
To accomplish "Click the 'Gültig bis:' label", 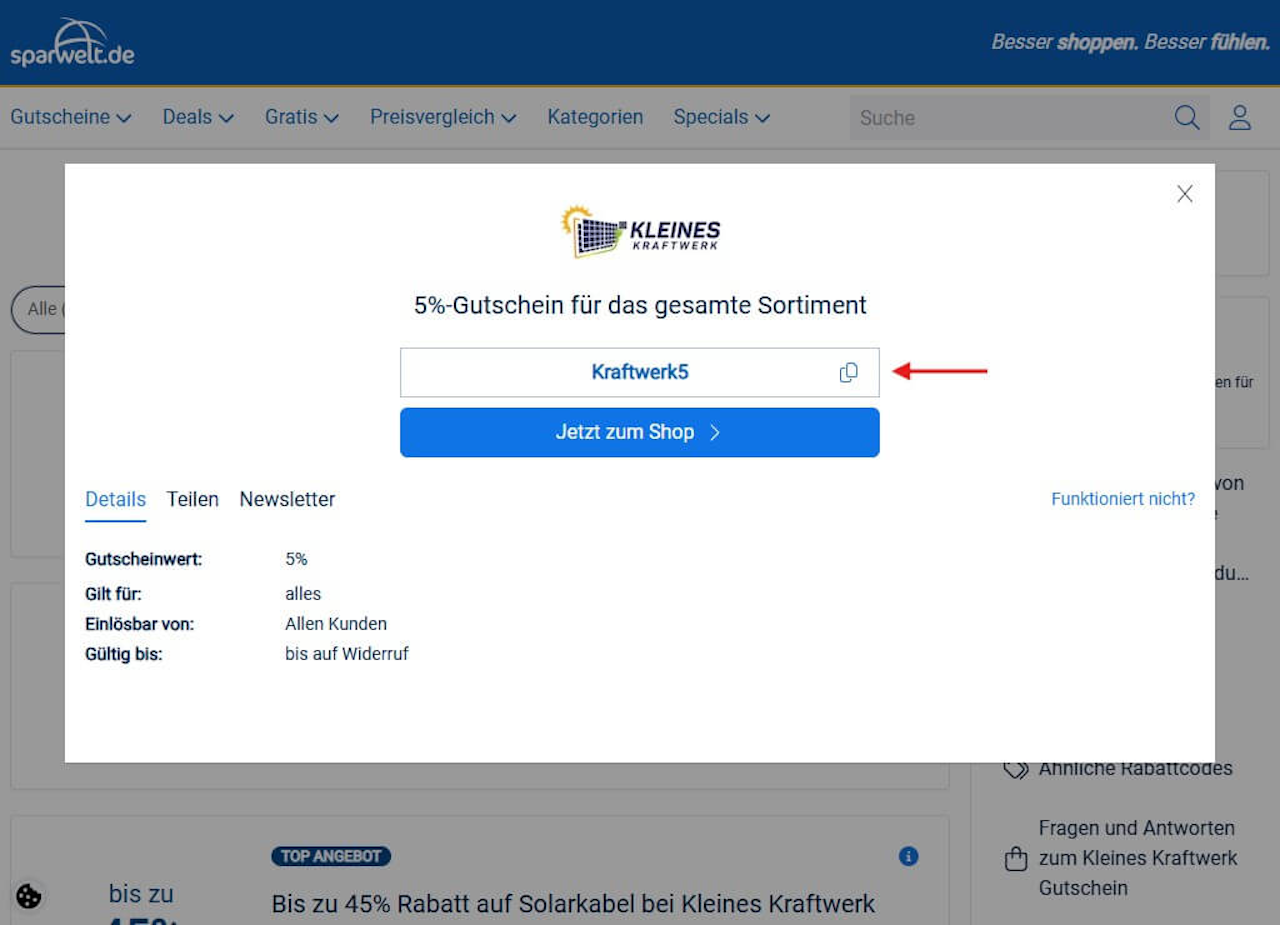I will point(124,654).
